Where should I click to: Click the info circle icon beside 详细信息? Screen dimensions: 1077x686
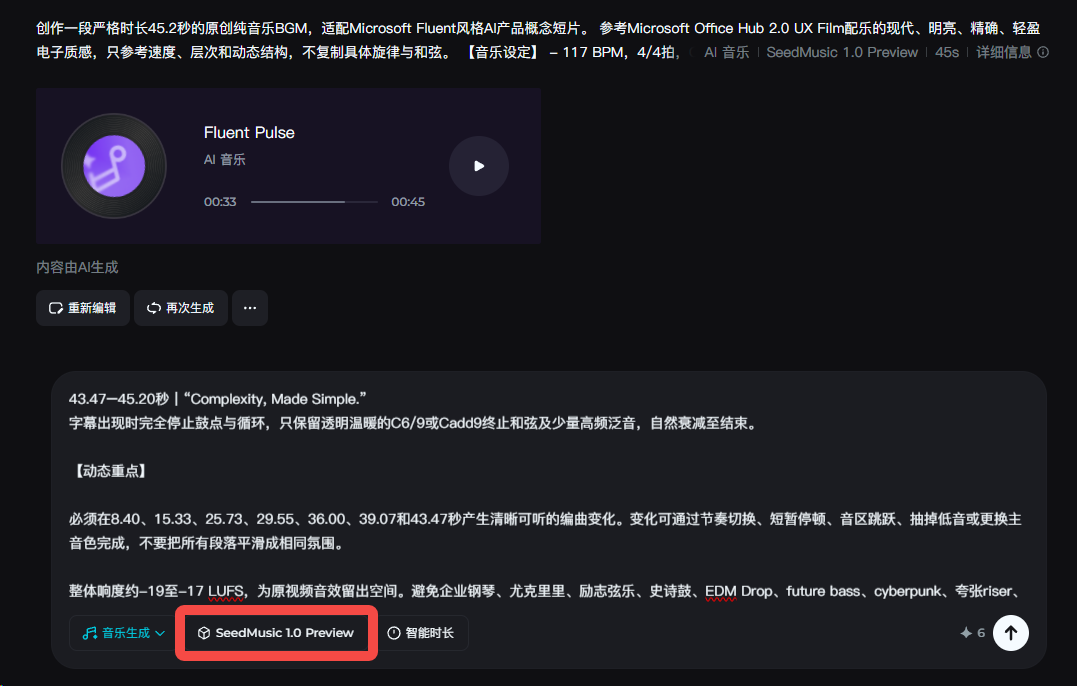click(x=1043, y=52)
